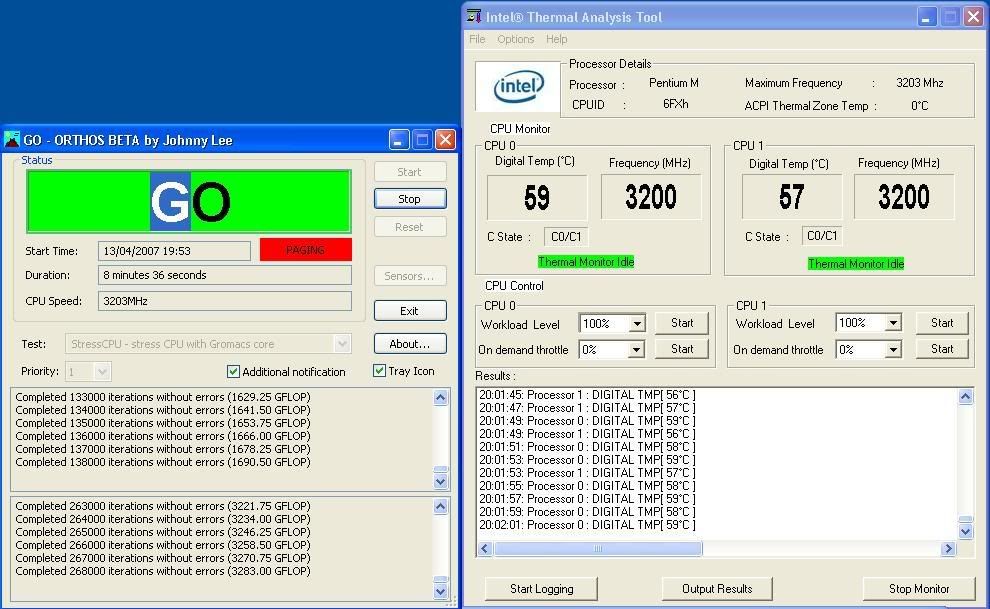Click the Start Logging button
990x609 pixels.
pos(541,589)
